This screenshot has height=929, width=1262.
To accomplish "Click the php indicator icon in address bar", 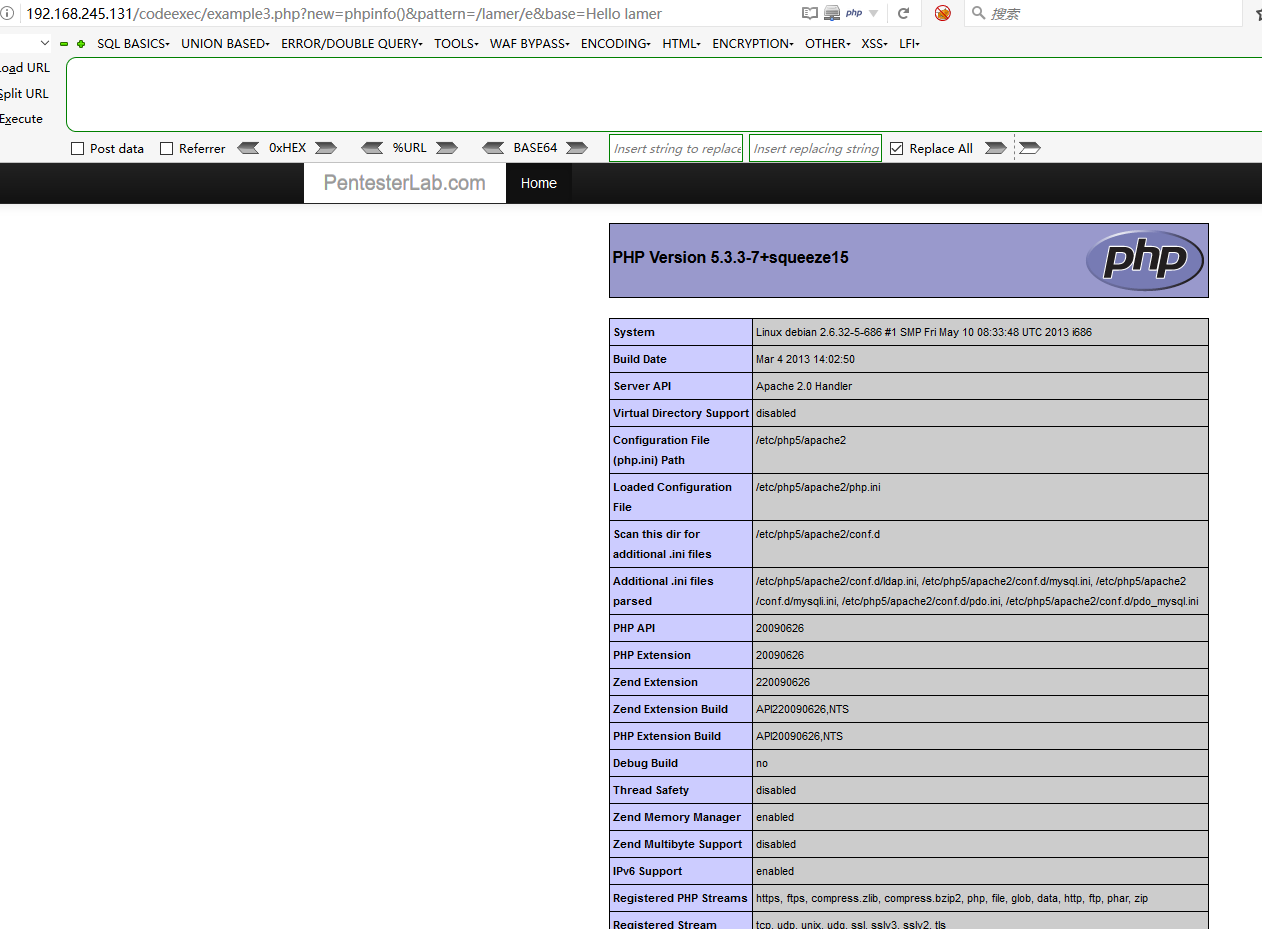I will pyautogui.click(x=854, y=13).
